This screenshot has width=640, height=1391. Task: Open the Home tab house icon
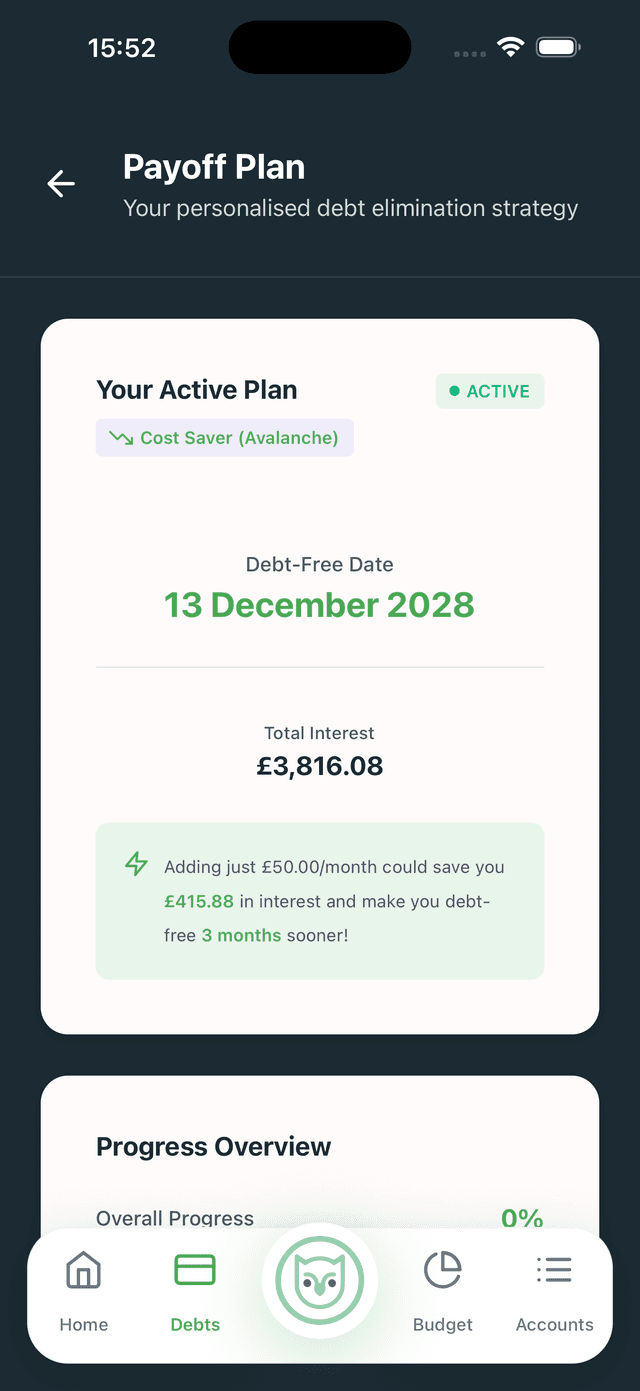tap(83, 1271)
